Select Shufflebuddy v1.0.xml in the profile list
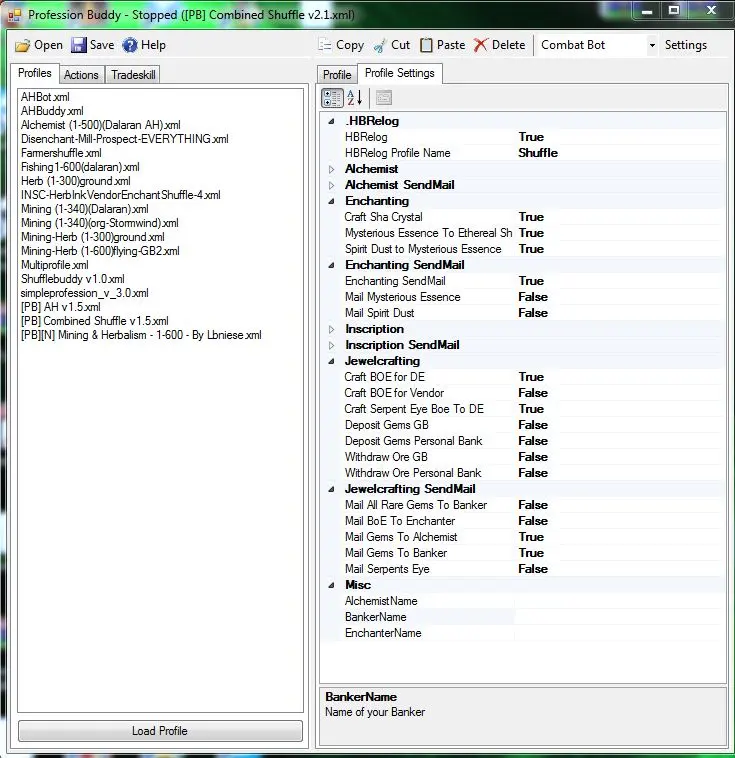Screen dimensions: 735x758 pyautogui.click(x=73, y=279)
